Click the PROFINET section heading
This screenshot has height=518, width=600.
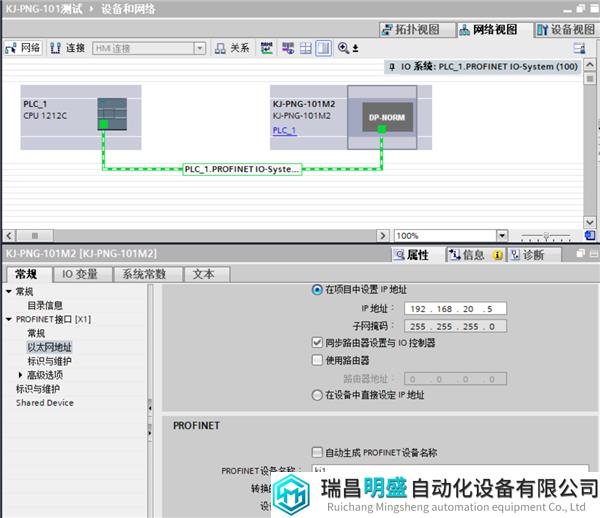pos(196,425)
